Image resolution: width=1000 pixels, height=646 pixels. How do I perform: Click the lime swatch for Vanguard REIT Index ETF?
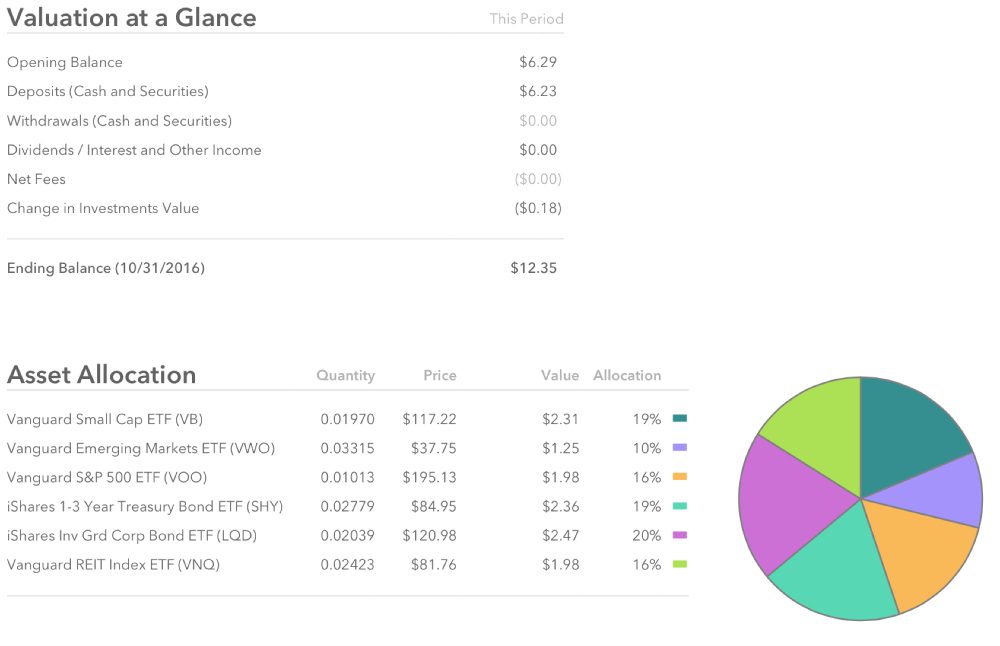pos(680,564)
